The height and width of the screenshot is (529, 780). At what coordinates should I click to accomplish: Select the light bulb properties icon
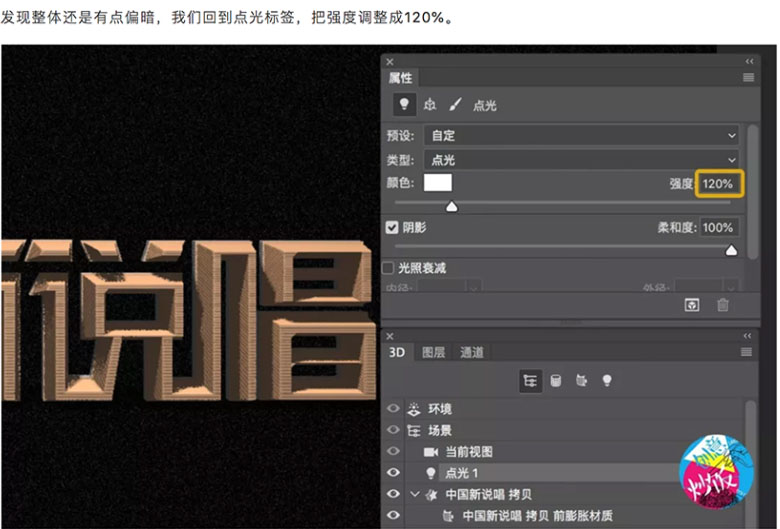404,105
